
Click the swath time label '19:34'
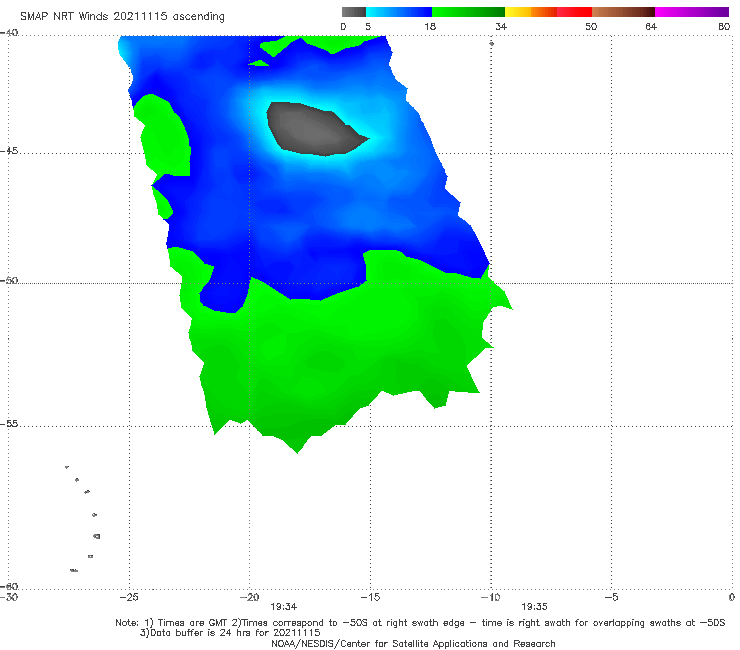click(283, 607)
